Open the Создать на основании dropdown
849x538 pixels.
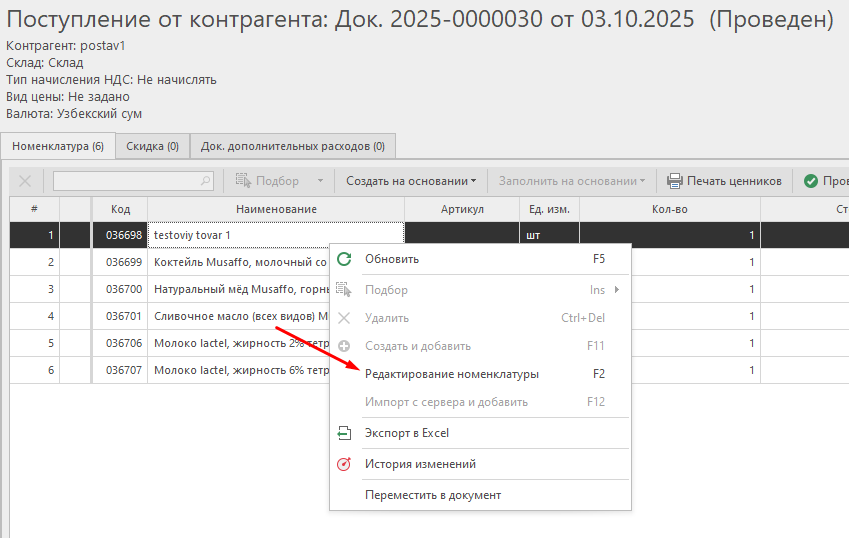click(411, 181)
